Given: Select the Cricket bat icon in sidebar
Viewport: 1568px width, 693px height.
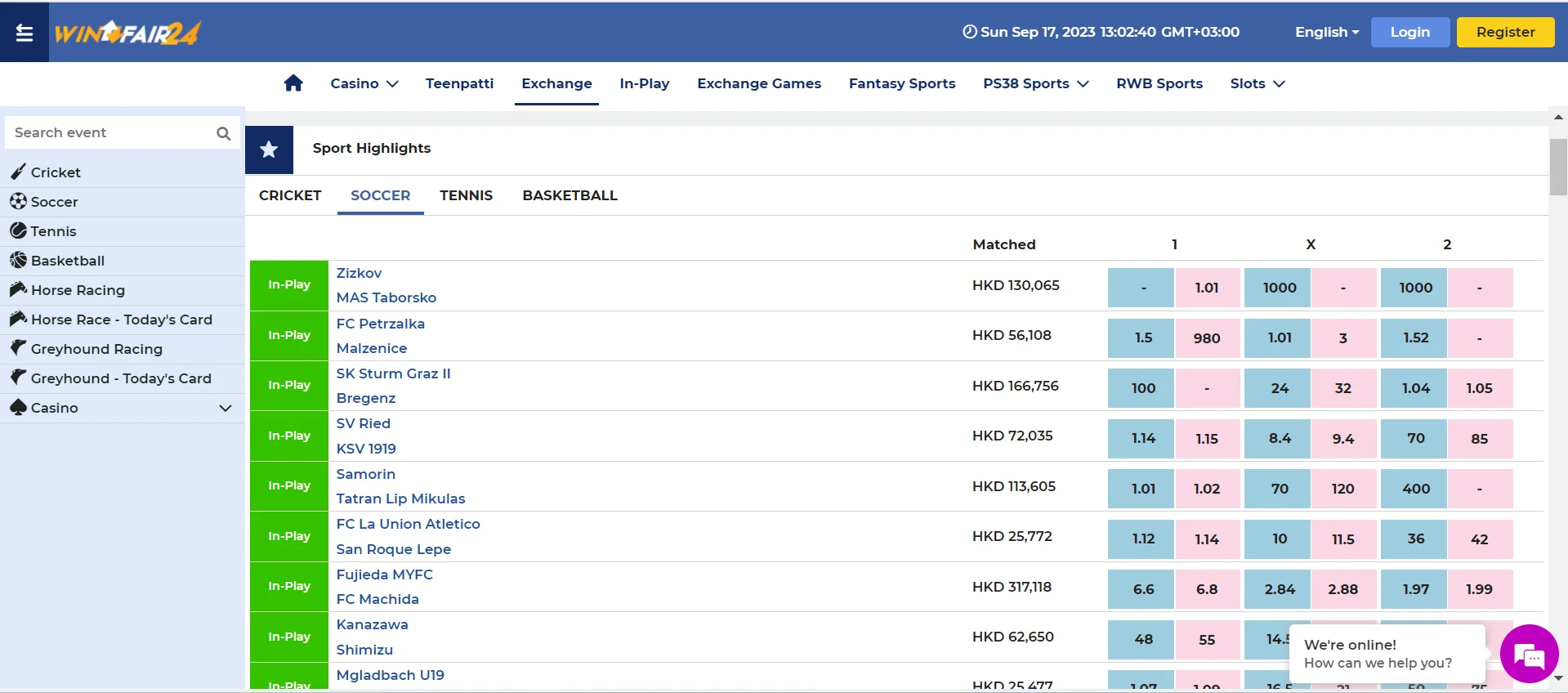Looking at the screenshot, I should point(18,172).
